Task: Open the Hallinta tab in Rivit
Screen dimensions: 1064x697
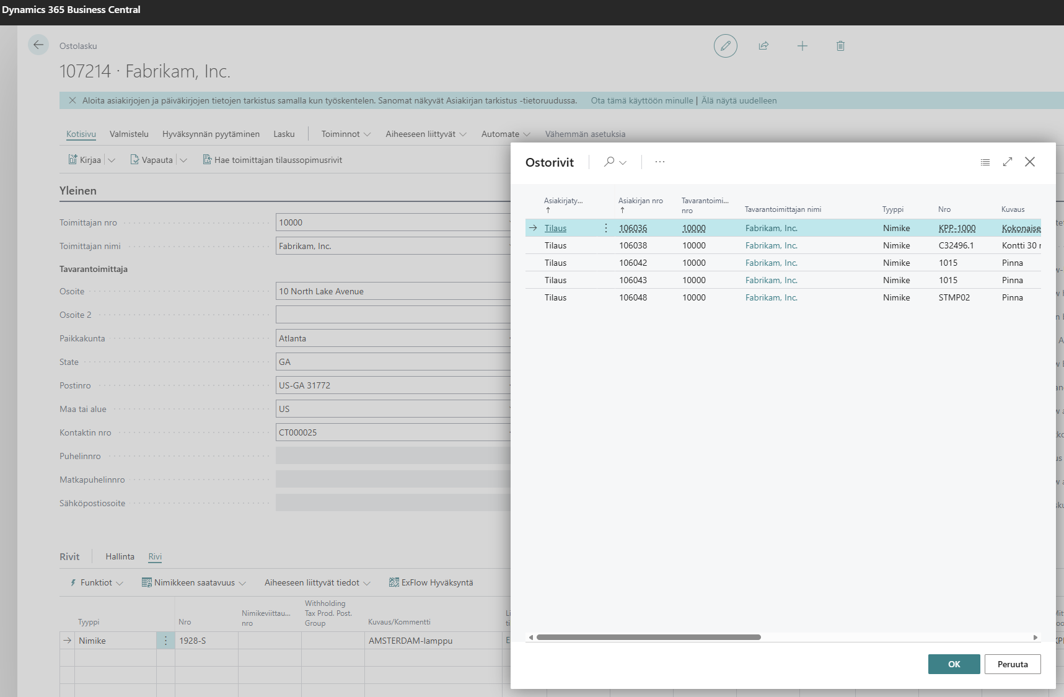Action: pos(119,557)
